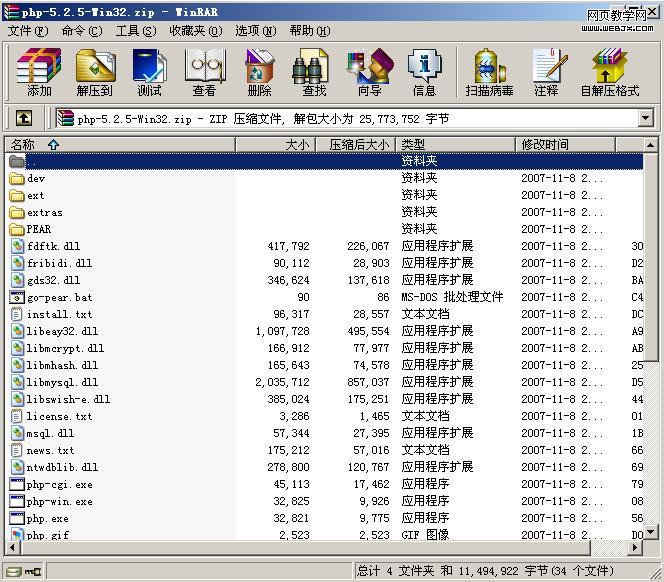
Task: Click the go-pear.bat file icon
Action: click(17, 297)
